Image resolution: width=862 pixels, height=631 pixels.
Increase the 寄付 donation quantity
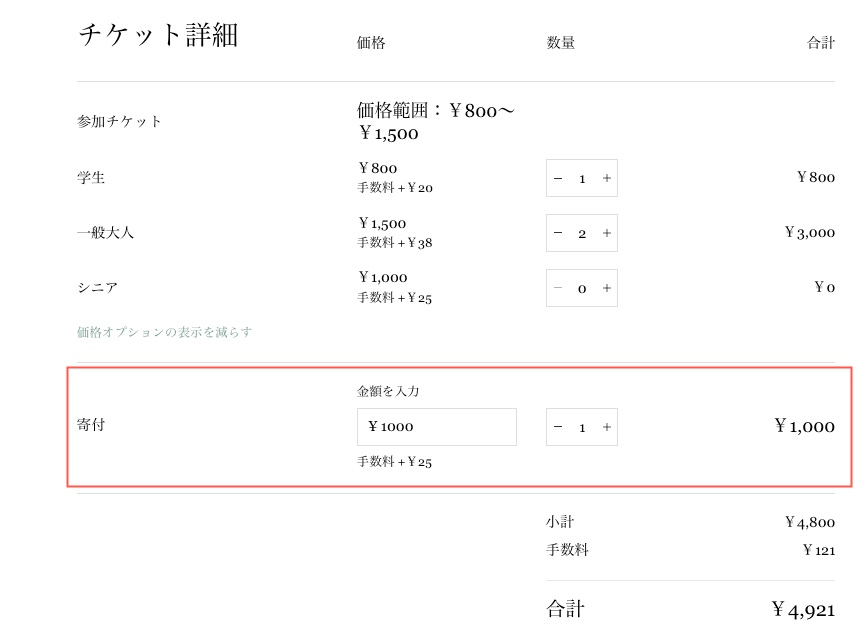pyautogui.click(x=606, y=427)
